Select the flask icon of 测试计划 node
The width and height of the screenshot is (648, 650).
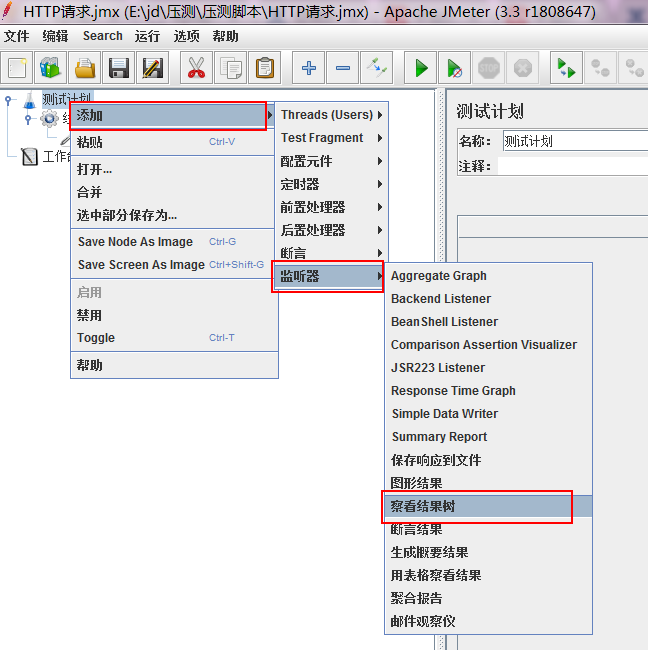click(30, 101)
